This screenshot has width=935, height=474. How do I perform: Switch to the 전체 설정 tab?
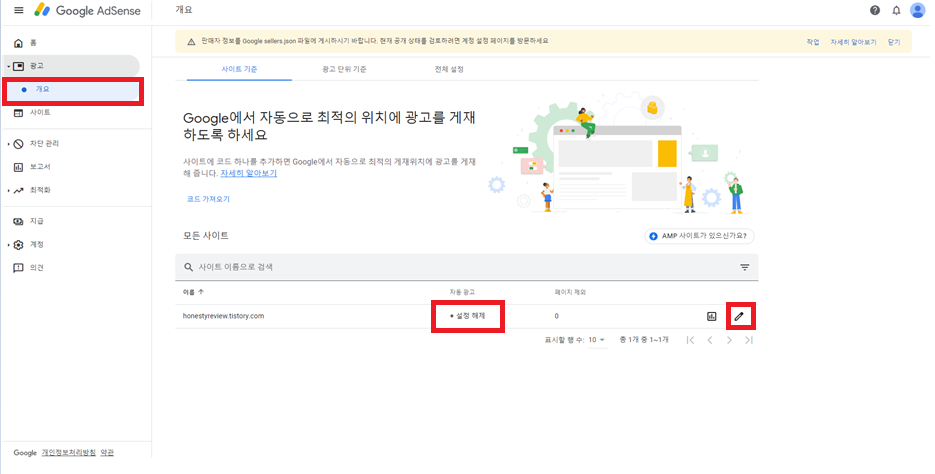[449, 69]
